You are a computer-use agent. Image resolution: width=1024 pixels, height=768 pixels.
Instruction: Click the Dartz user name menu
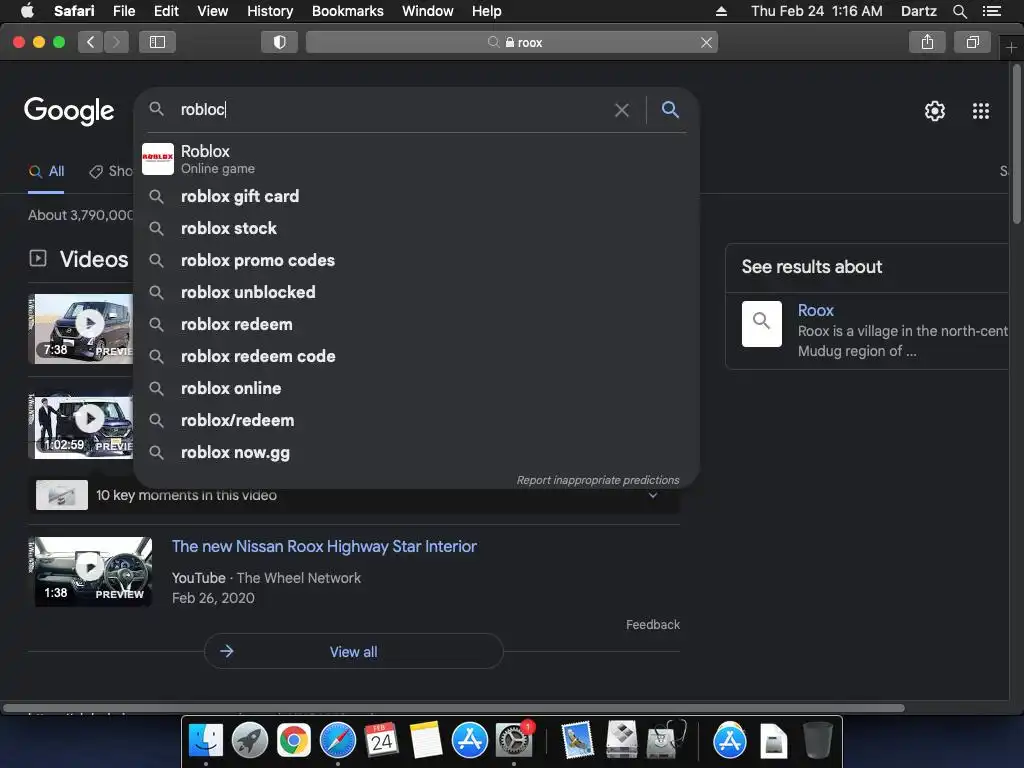click(x=918, y=11)
